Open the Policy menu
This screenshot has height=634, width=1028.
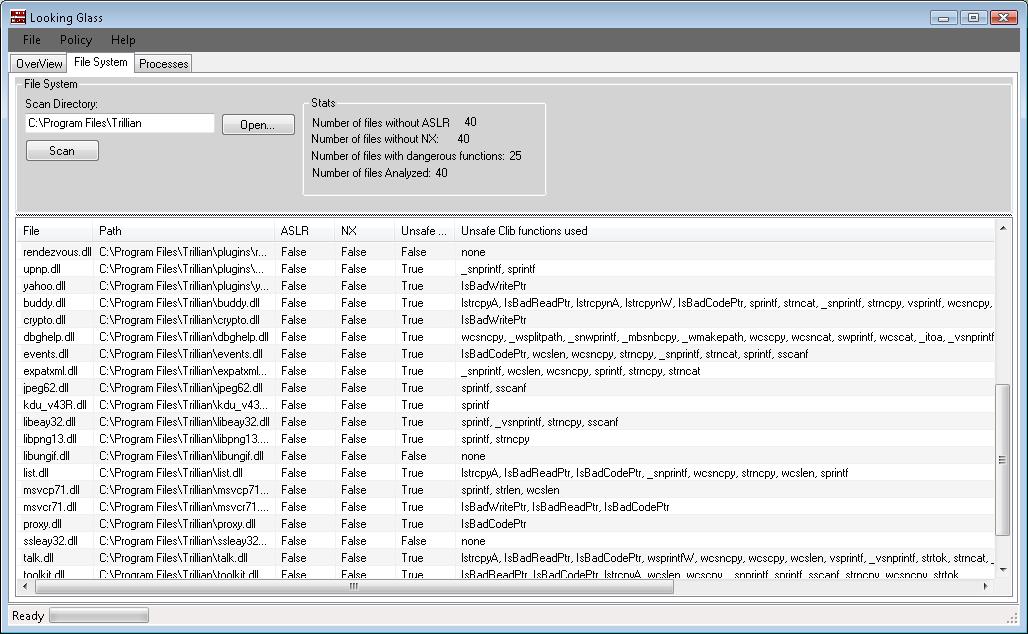(76, 40)
